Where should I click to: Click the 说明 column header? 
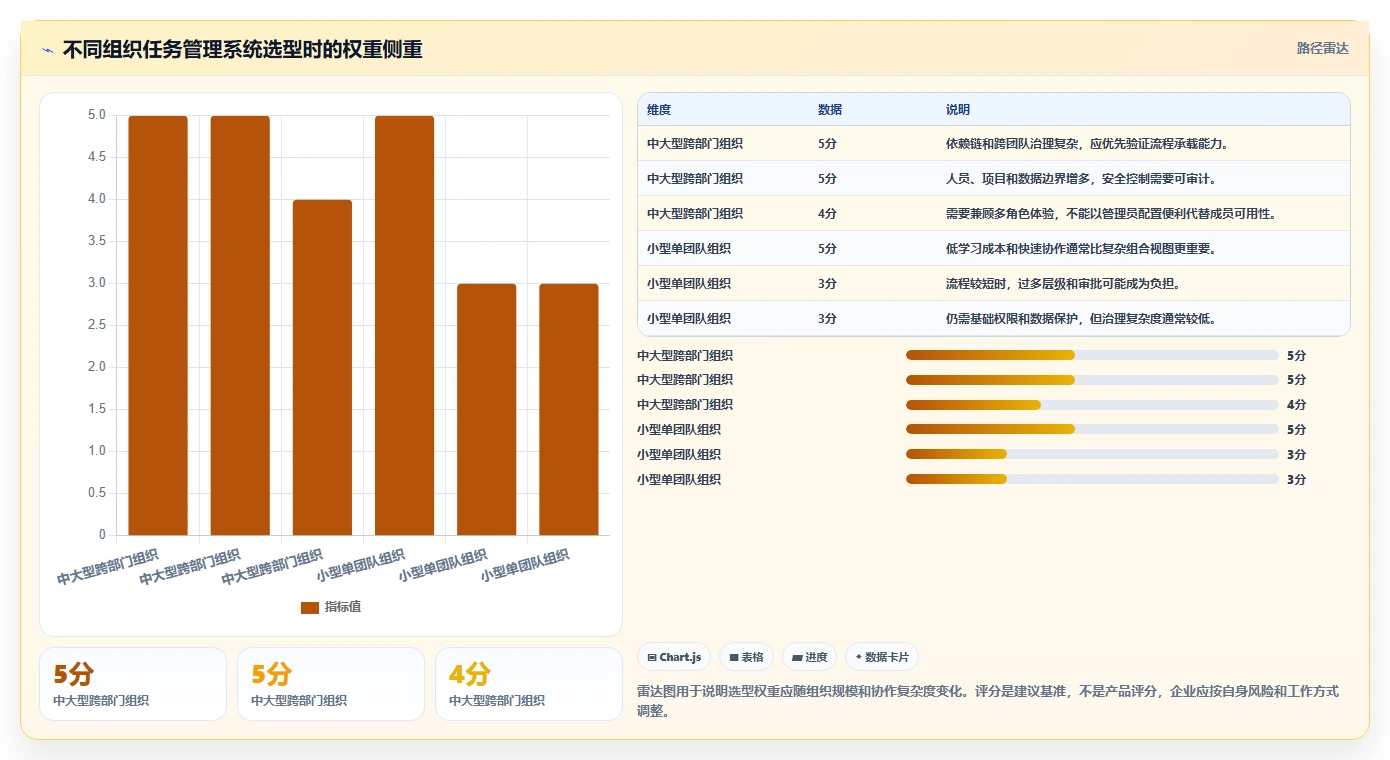click(958, 110)
